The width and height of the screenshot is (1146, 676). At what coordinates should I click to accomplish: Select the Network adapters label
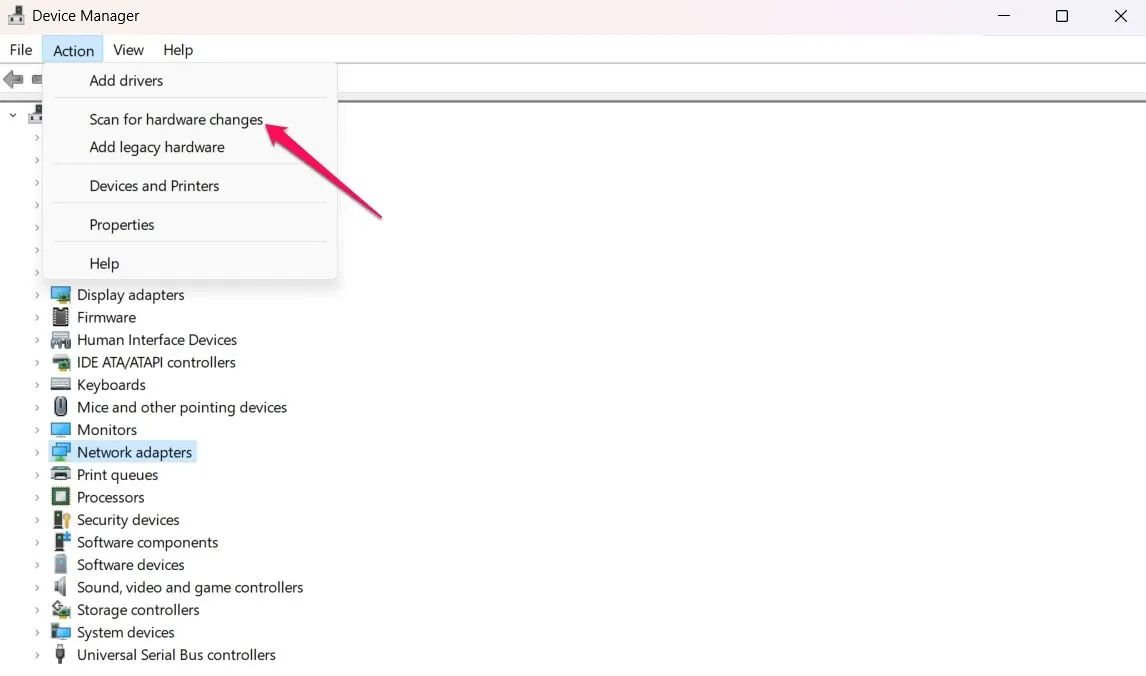tap(134, 452)
